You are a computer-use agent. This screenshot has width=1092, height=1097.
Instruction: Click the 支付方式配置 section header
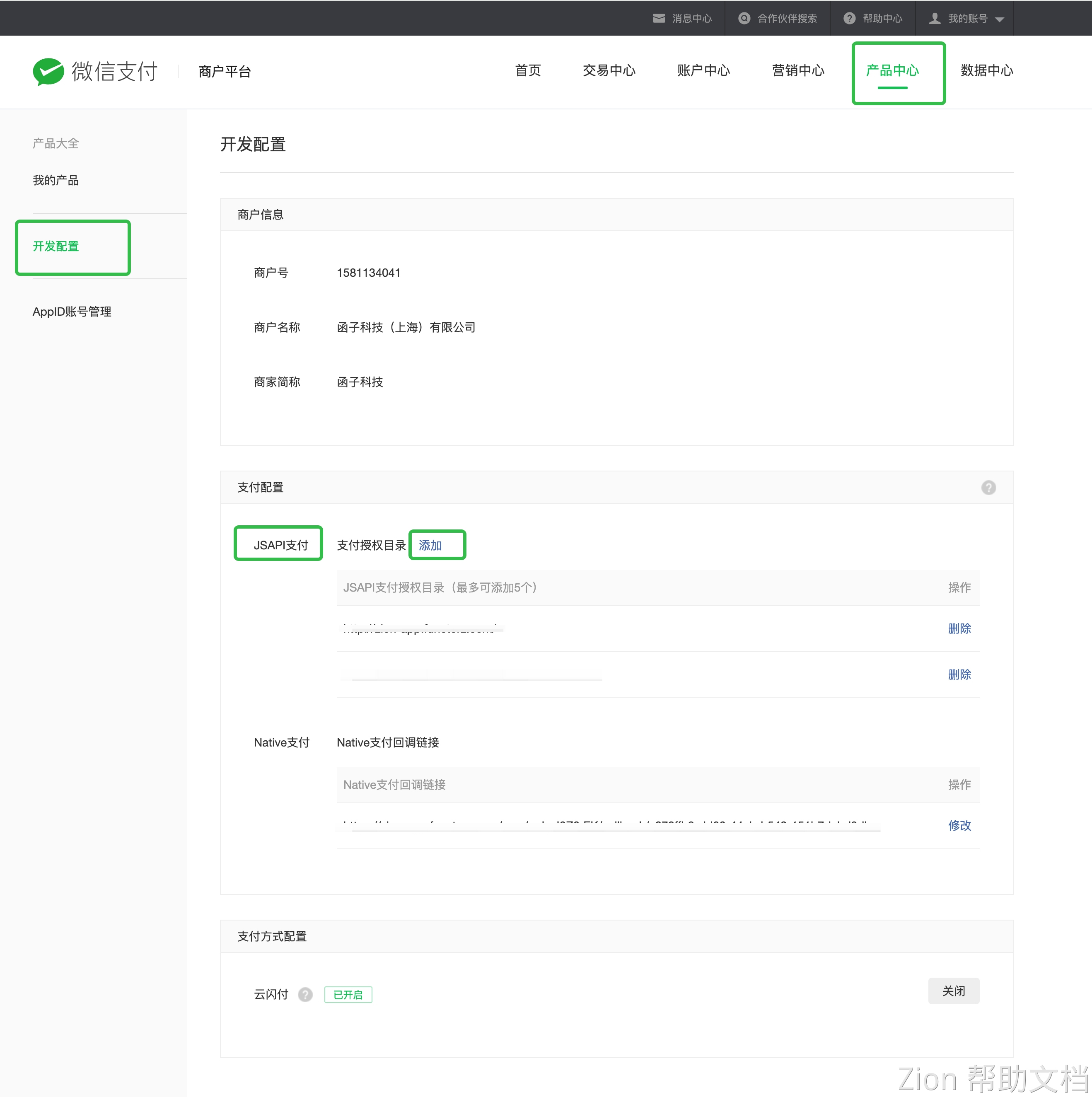pos(272,936)
